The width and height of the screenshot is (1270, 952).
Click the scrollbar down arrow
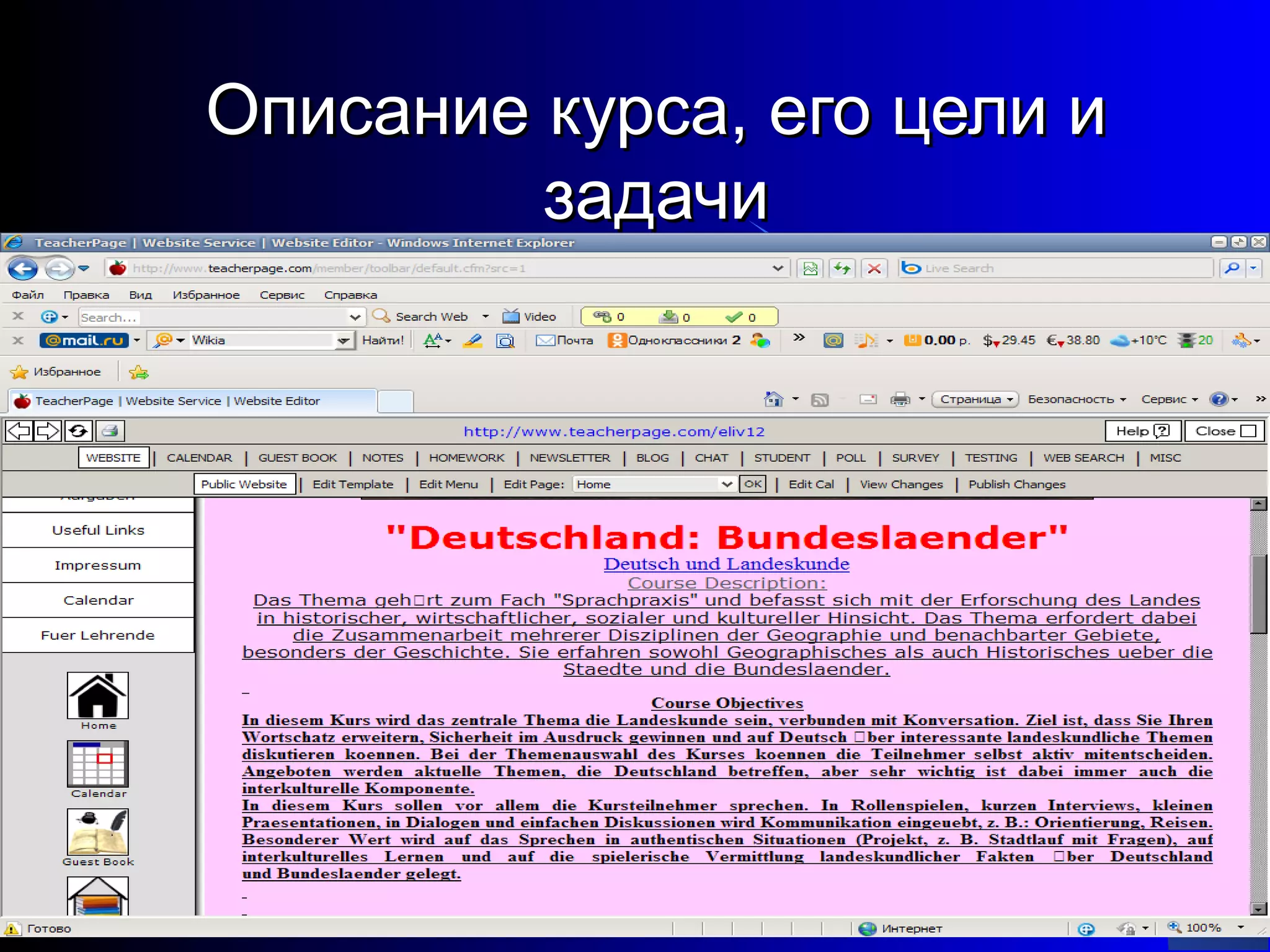click(1258, 909)
